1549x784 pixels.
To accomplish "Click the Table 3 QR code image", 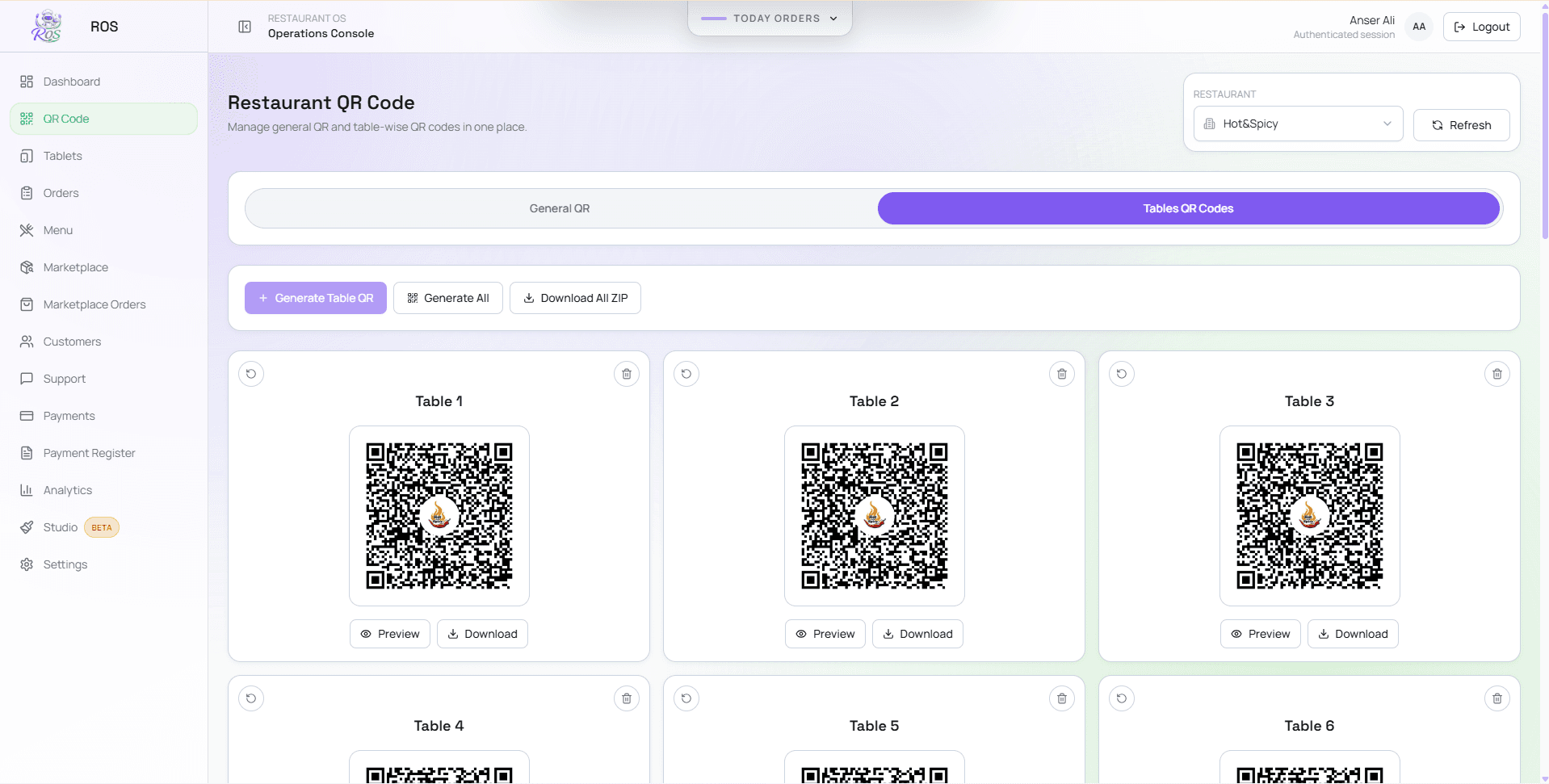I will click(x=1310, y=516).
